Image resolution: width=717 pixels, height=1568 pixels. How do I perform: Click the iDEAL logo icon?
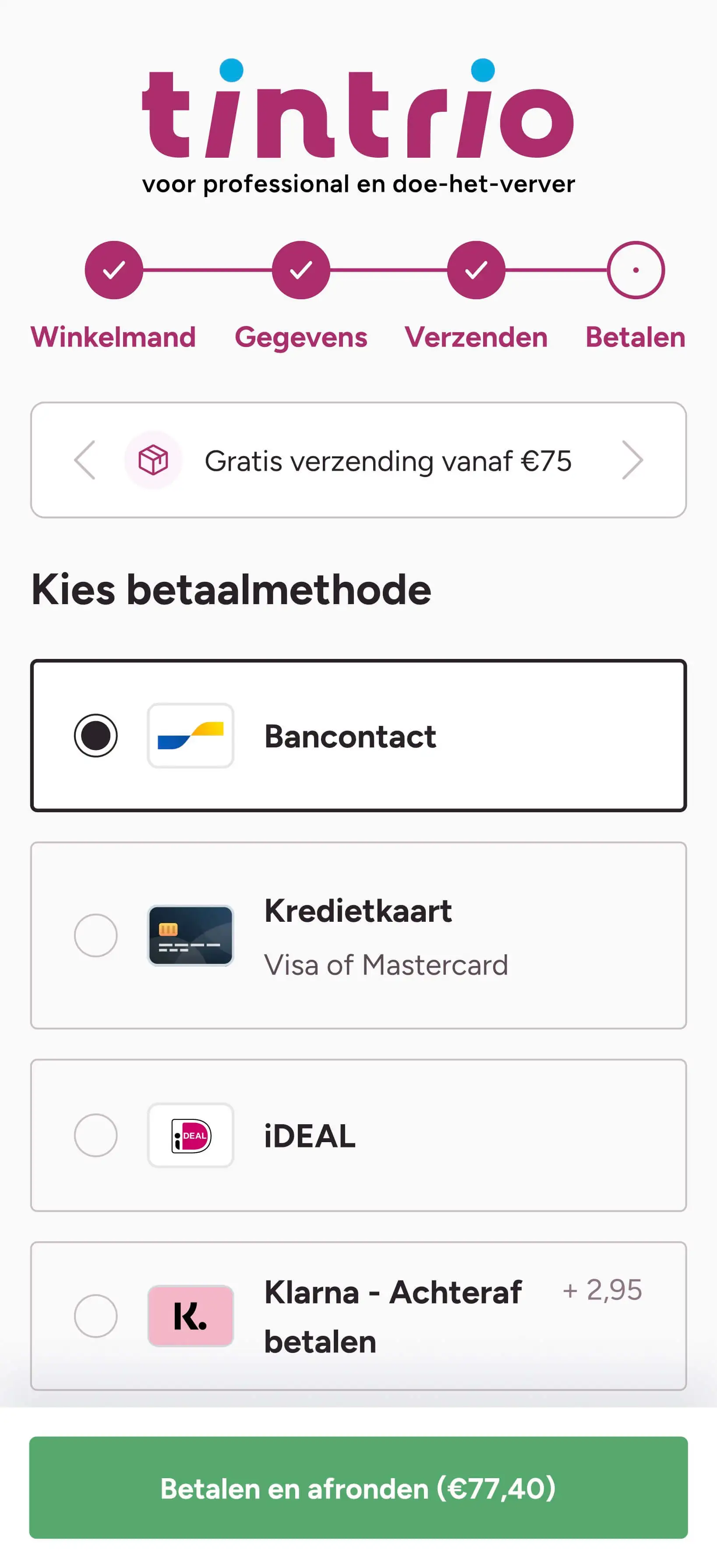pyautogui.click(x=191, y=1135)
